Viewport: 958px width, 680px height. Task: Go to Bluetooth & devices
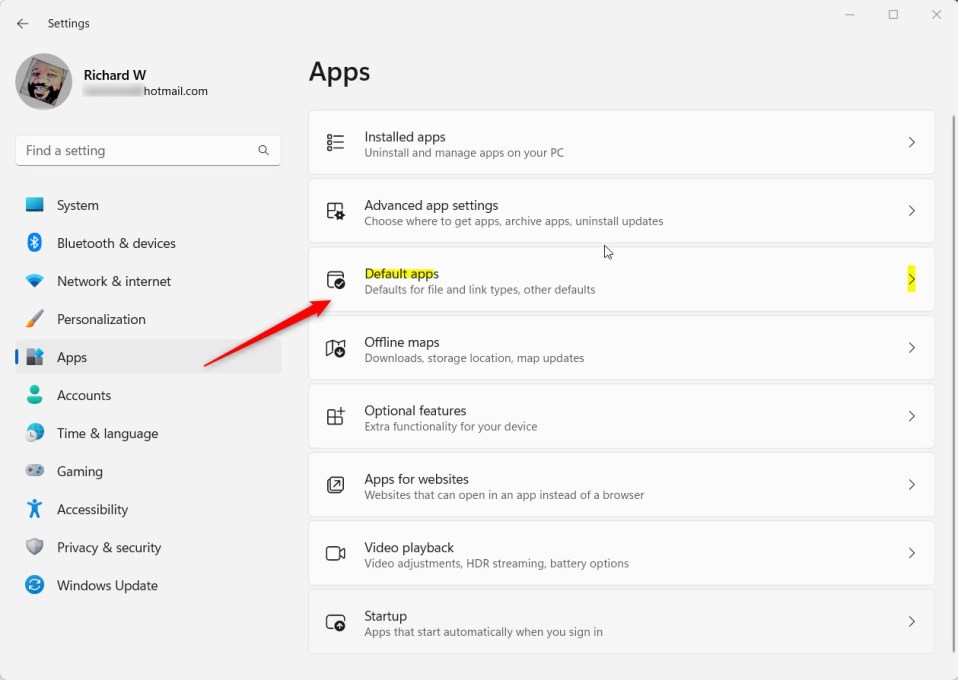click(148, 243)
